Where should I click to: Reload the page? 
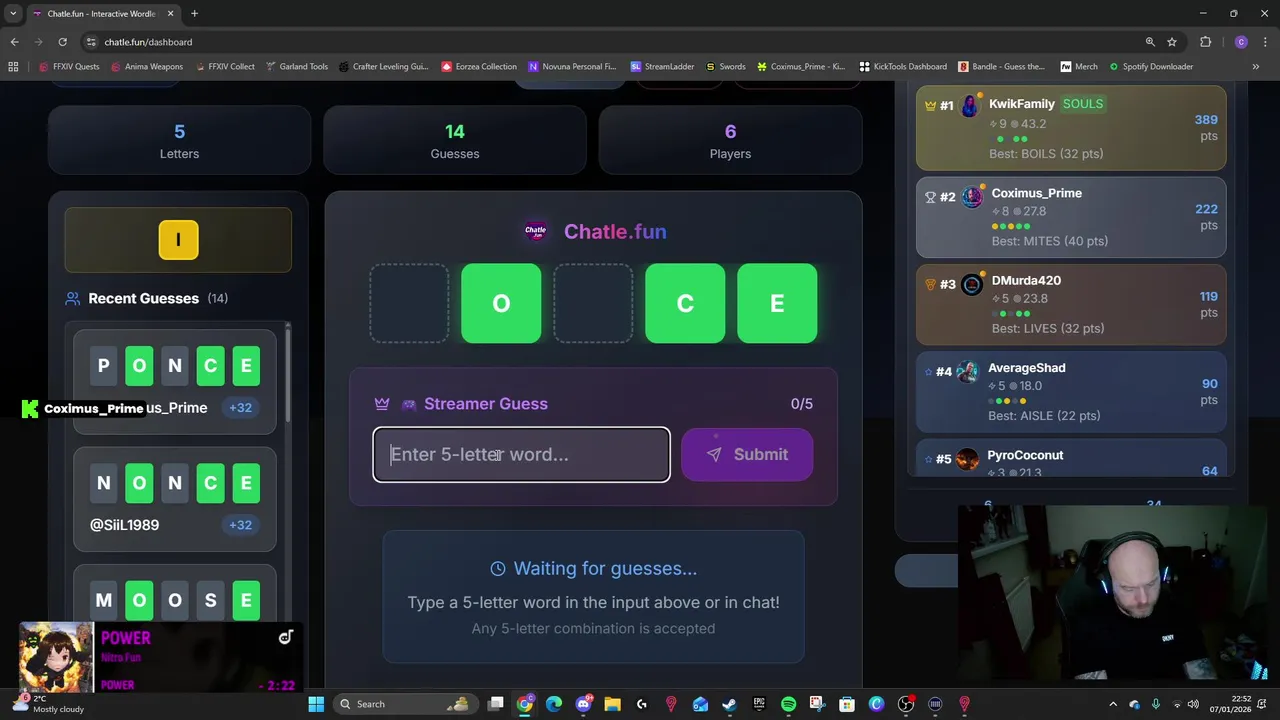62,42
